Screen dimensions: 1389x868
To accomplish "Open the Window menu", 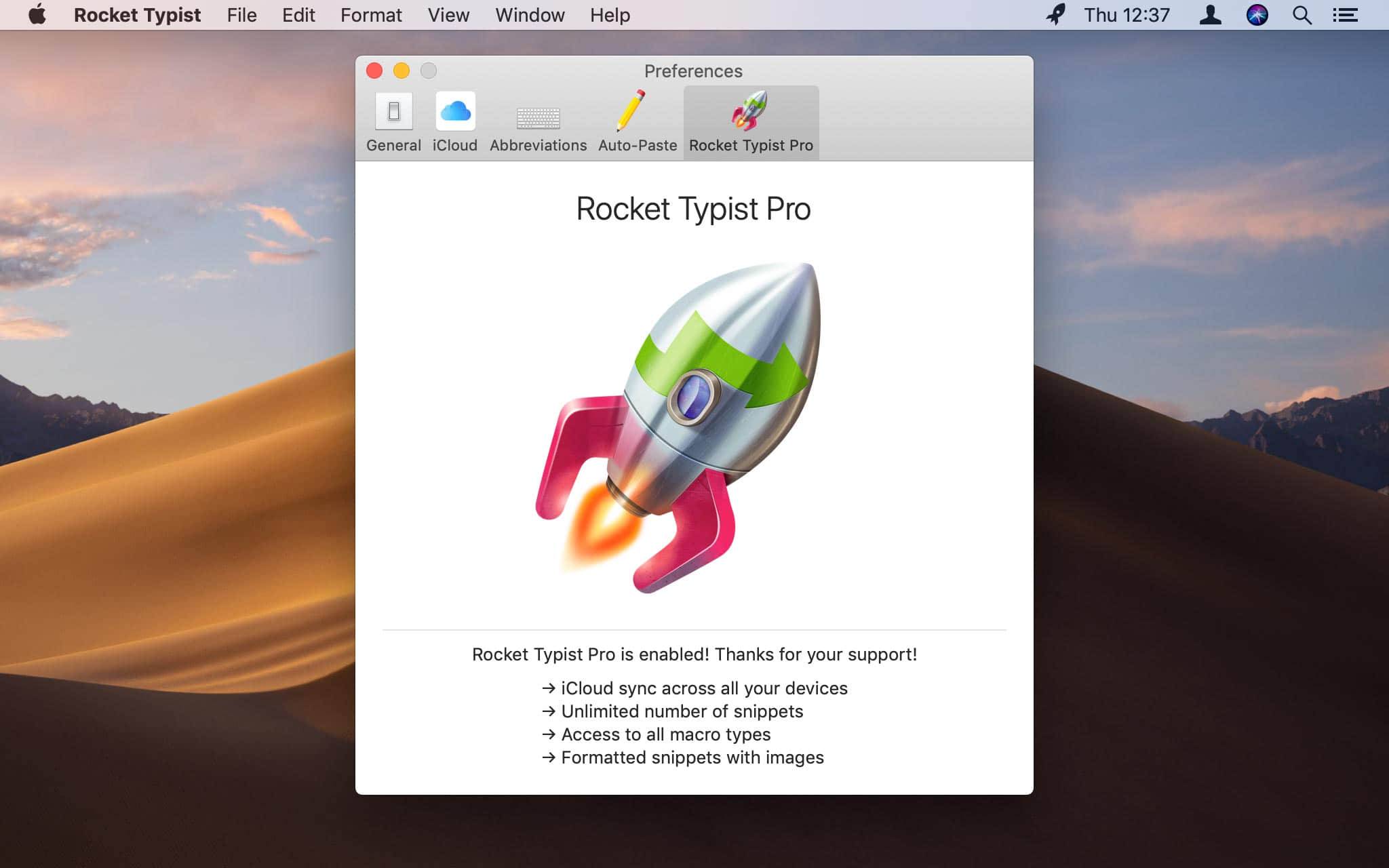I will [530, 15].
